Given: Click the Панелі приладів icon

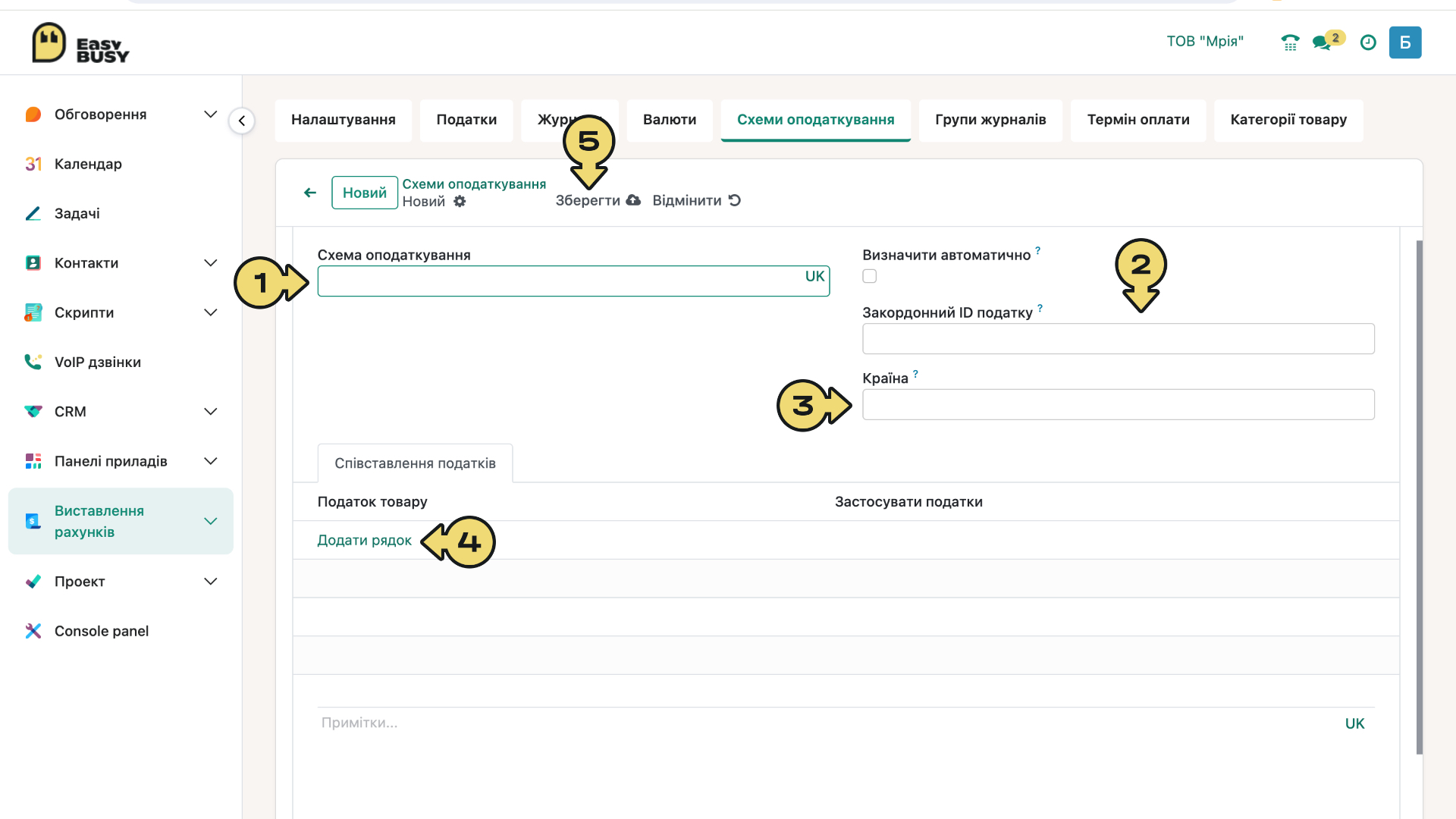Looking at the screenshot, I should point(33,461).
